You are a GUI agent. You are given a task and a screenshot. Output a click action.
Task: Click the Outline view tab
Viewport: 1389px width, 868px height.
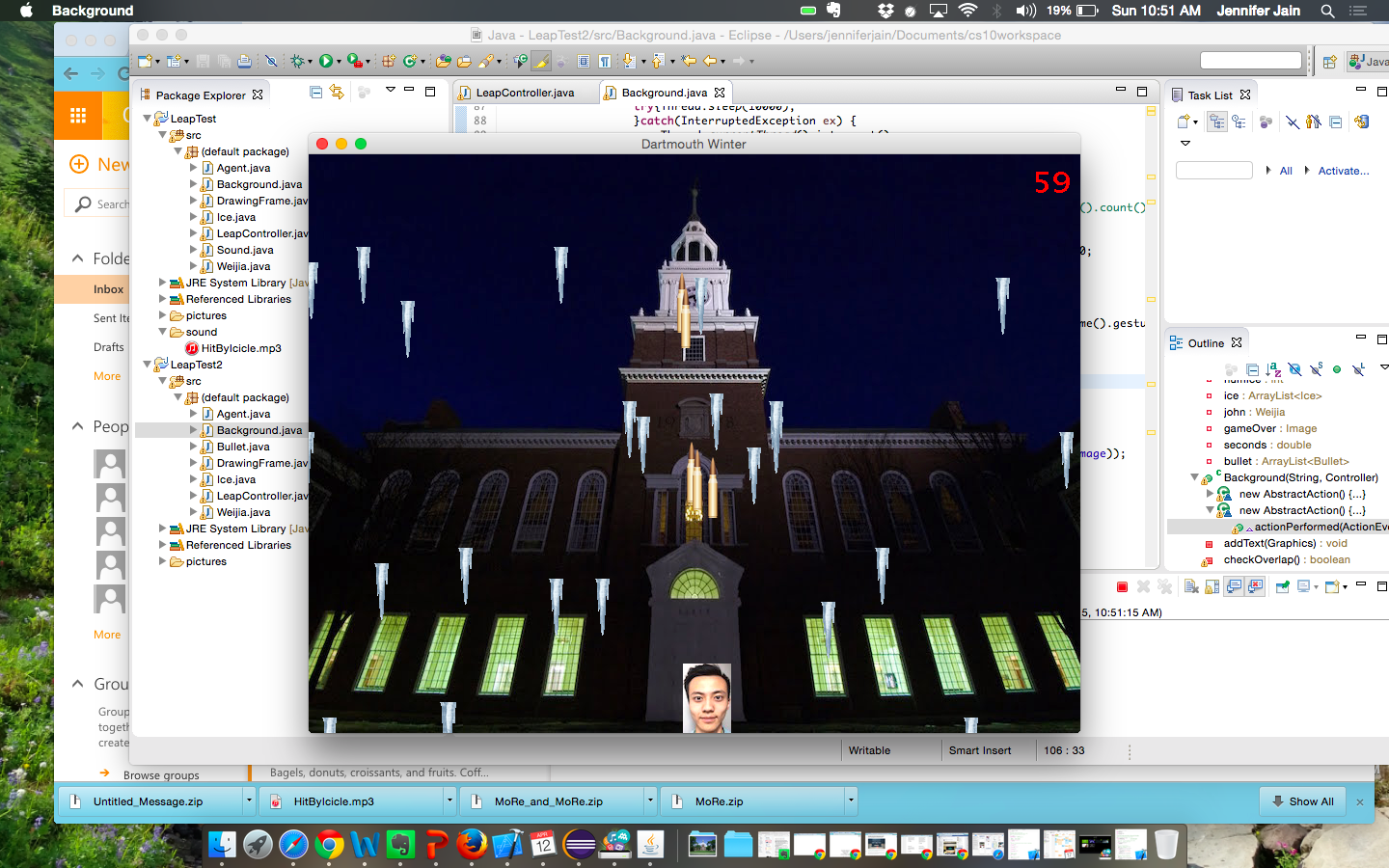click(1205, 343)
